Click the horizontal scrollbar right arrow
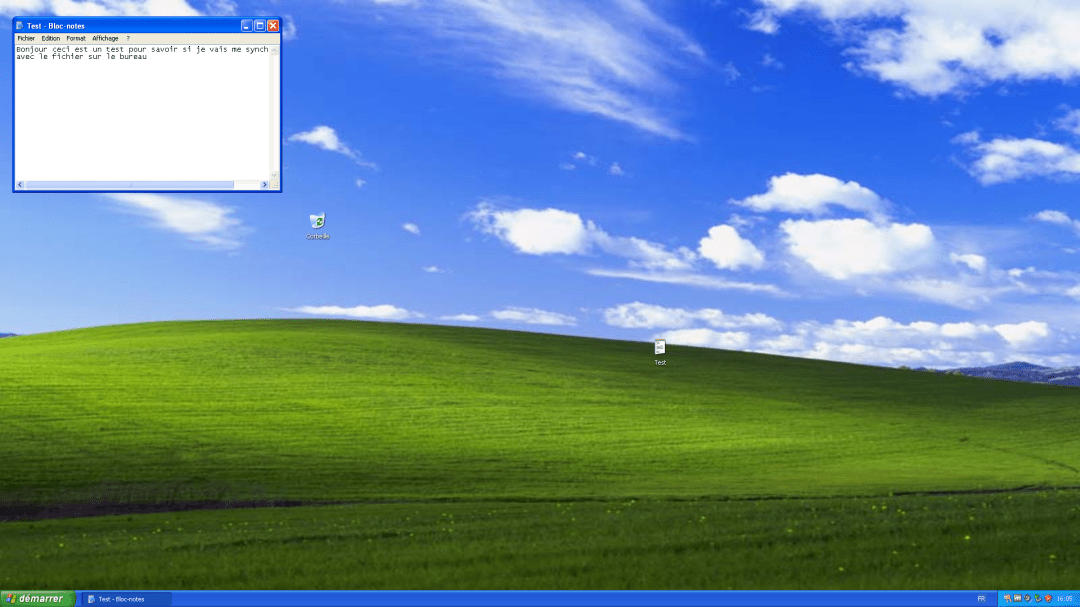This screenshot has height=607, width=1080. pyautogui.click(x=265, y=185)
